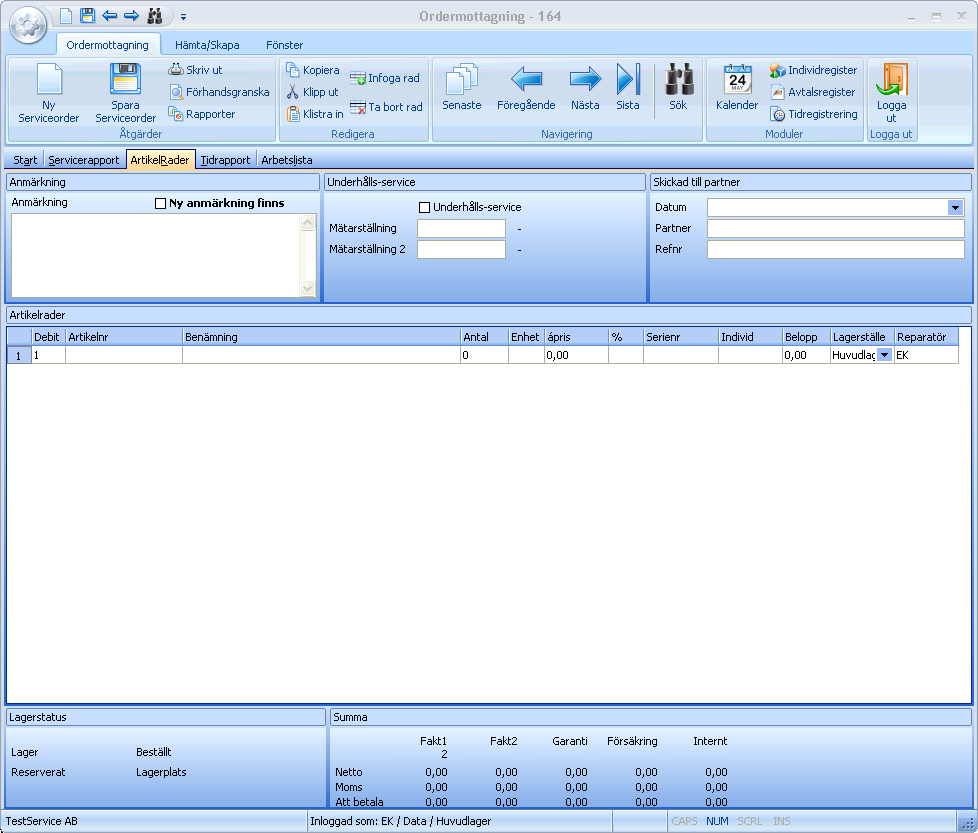Screen dimensions: 978x833
Task: Click the Partner input field
Action: (x=836, y=229)
